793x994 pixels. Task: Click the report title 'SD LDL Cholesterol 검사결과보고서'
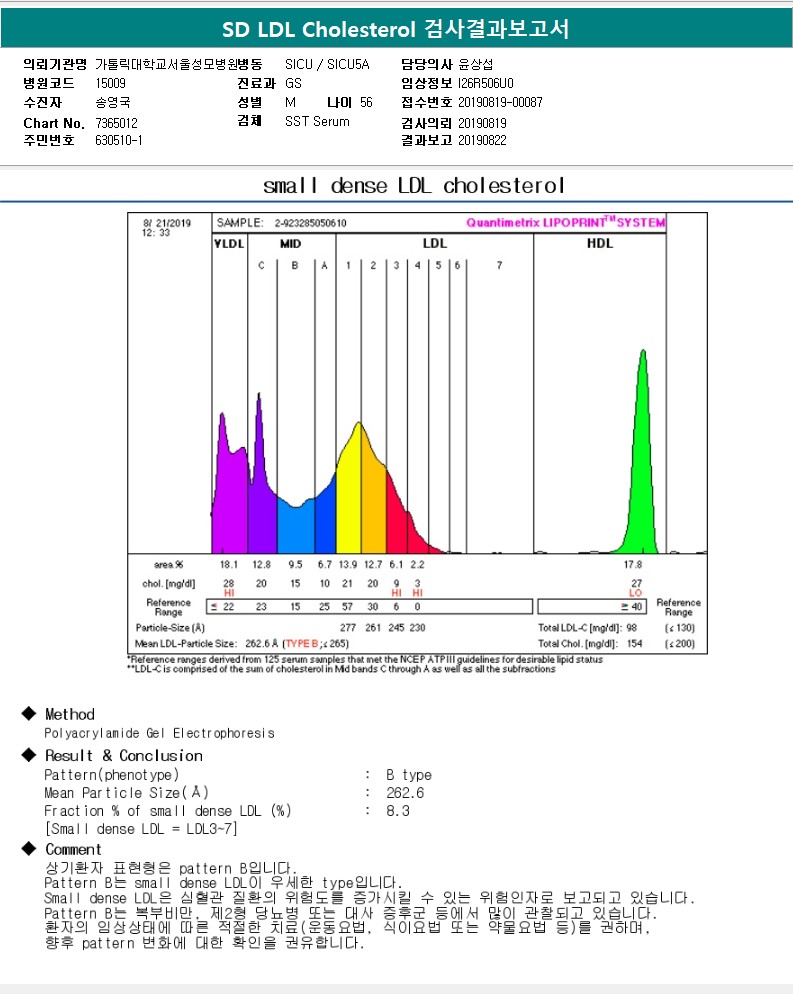(x=396, y=29)
